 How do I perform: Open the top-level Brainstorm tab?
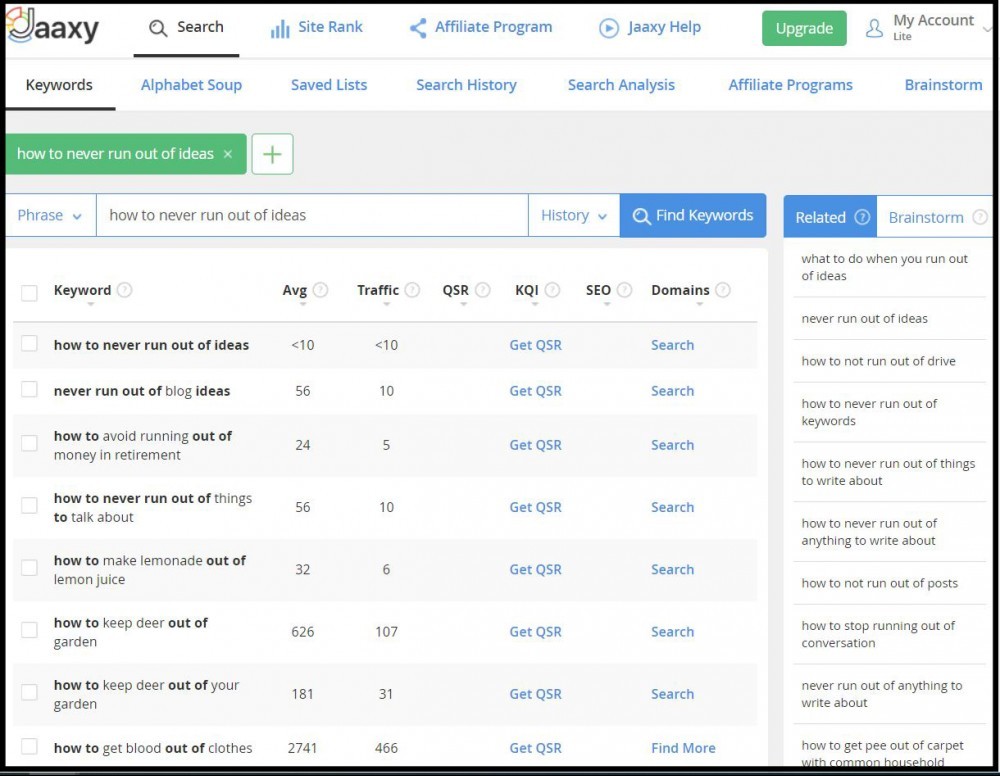pyautogui.click(x=943, y=85)
